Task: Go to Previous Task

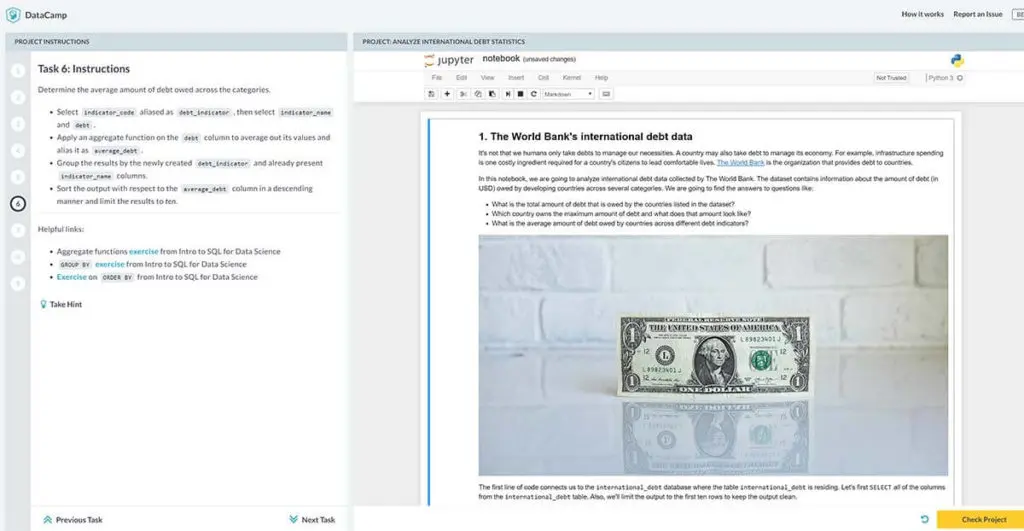Action: 72,520
